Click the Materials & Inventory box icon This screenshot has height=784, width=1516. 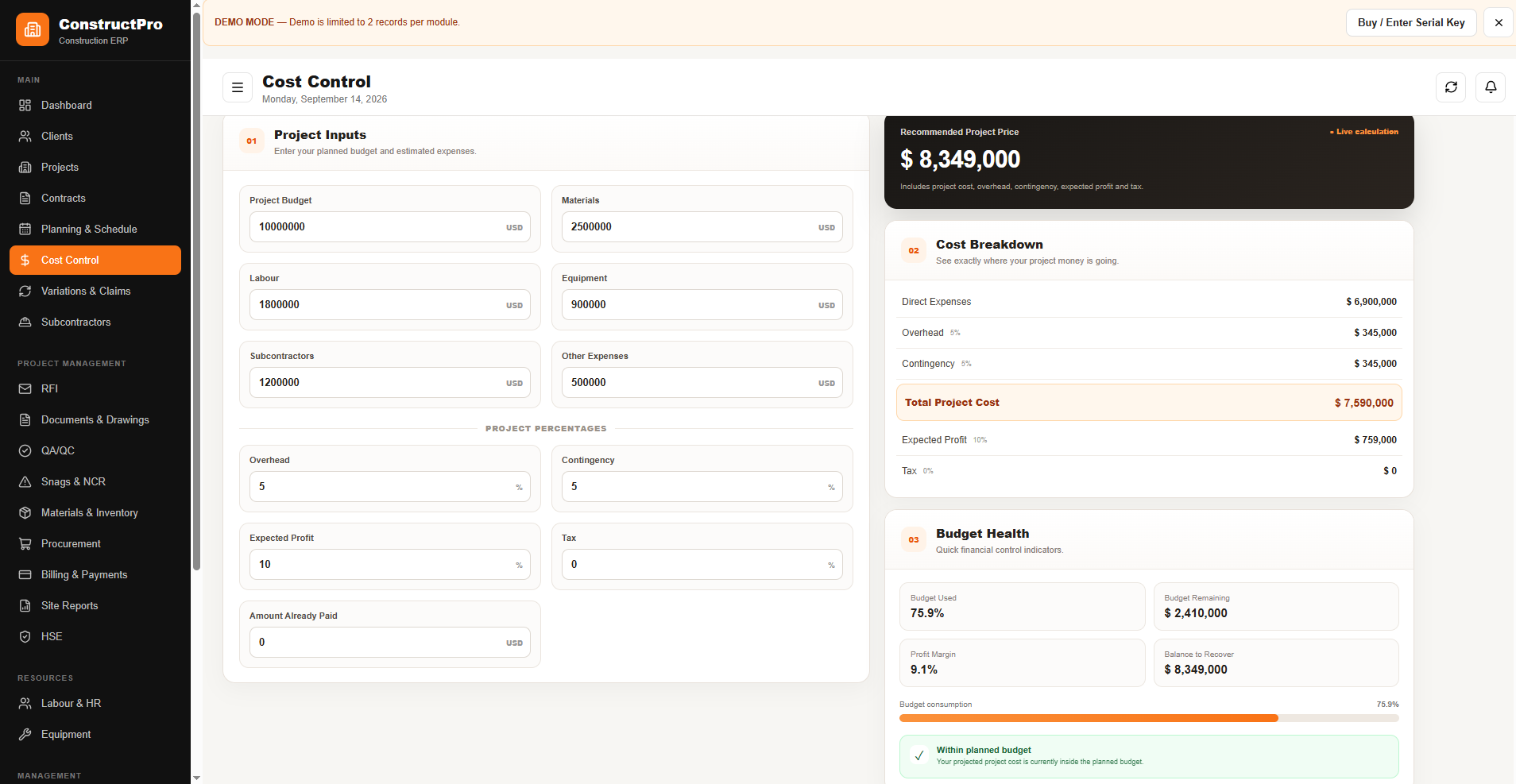coord(25,513)
